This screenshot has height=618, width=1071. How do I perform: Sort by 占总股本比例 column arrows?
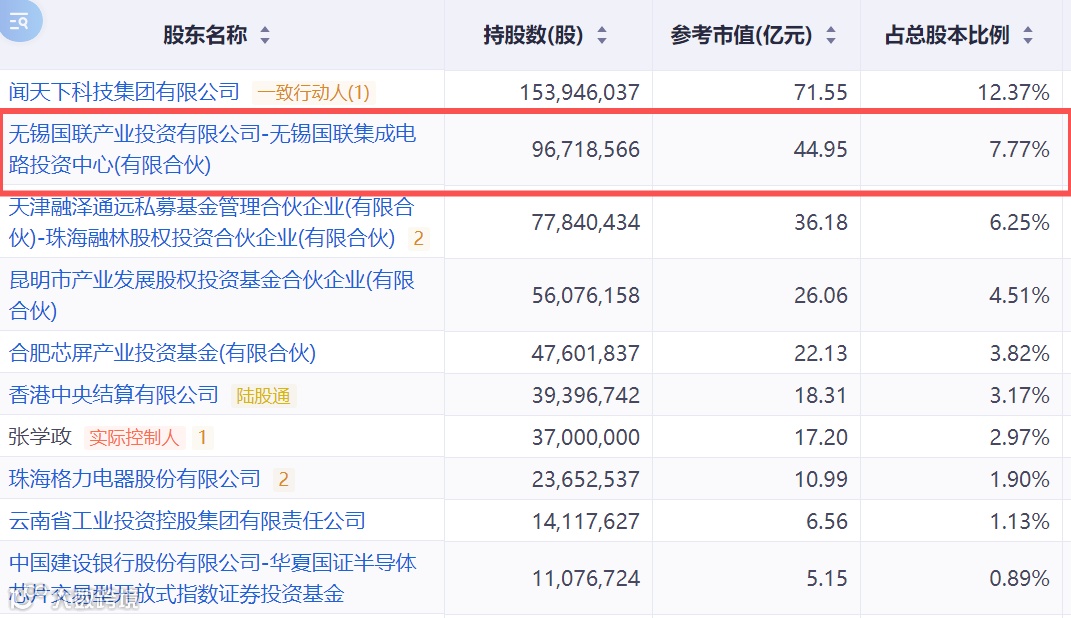pos(1028,36)
